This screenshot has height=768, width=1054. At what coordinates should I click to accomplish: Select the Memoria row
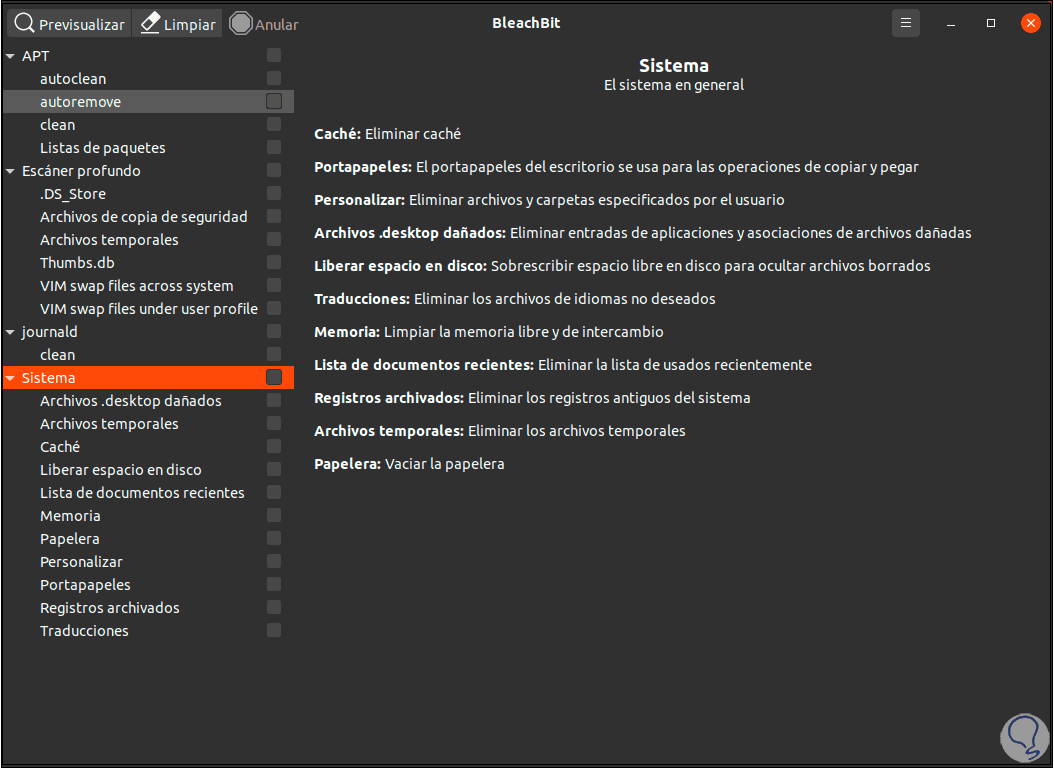coord(149,516)
